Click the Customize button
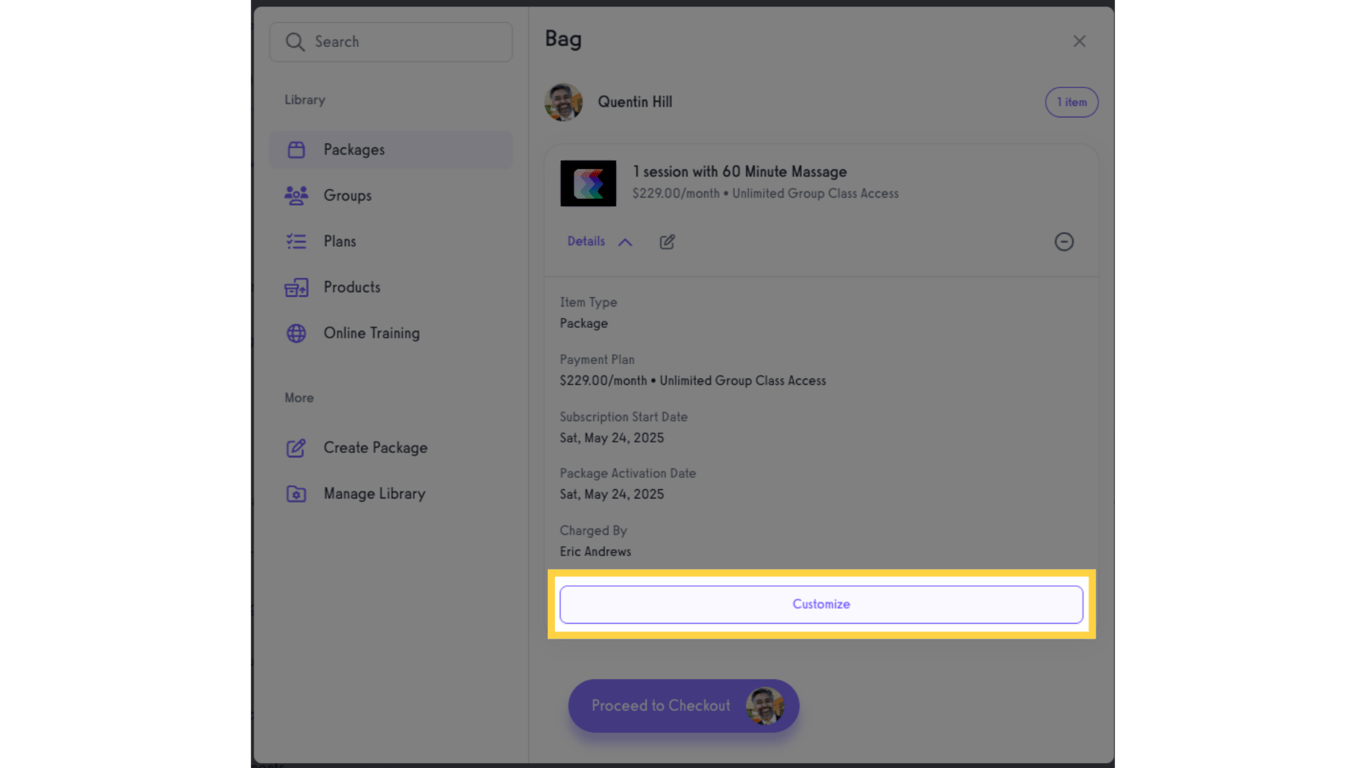This screenshot has height=768, width=1366. coord(821,604)
